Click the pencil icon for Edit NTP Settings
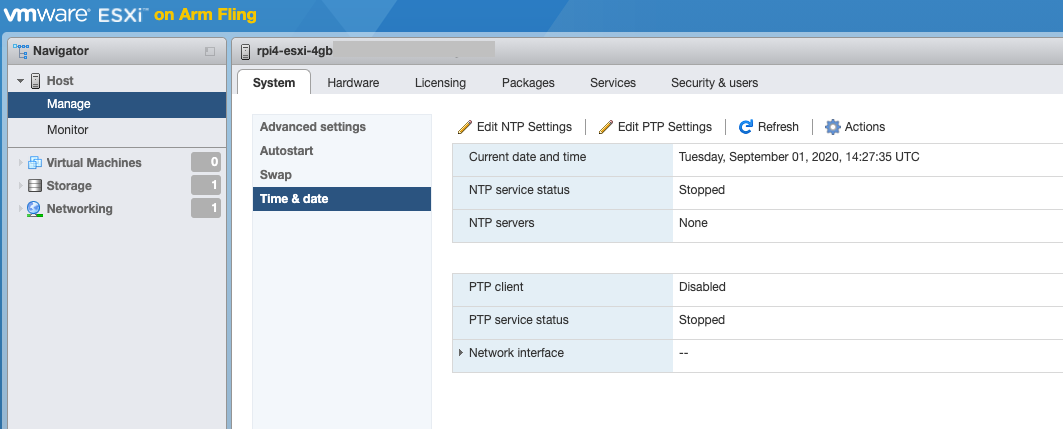1063x429 pixels. pyautogui.click(x=464, y=127)
